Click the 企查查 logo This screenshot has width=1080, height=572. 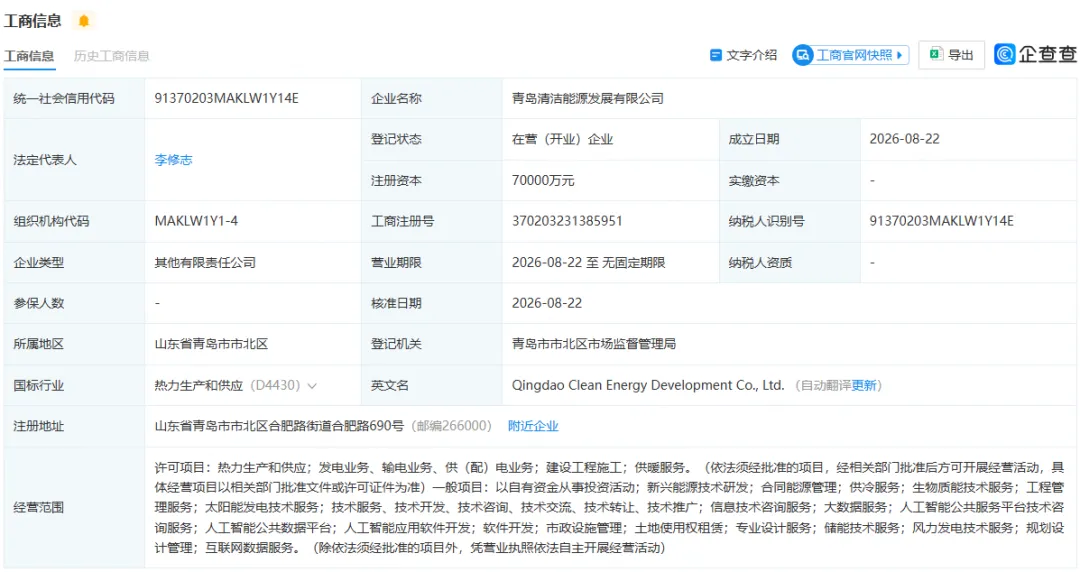pos(1035,54)
